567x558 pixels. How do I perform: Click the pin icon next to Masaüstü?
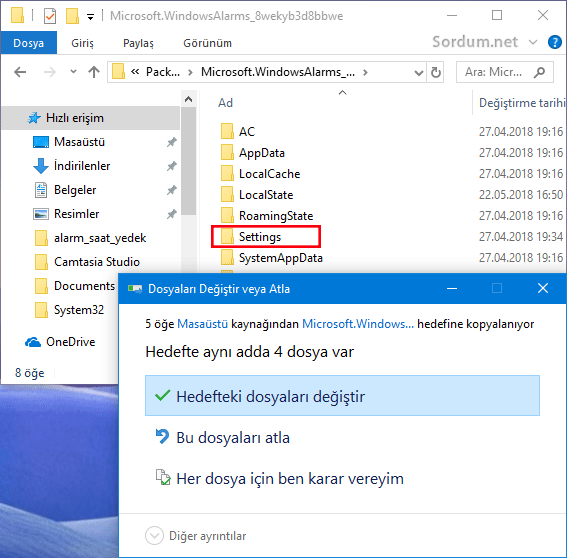(x=171, y=142)
